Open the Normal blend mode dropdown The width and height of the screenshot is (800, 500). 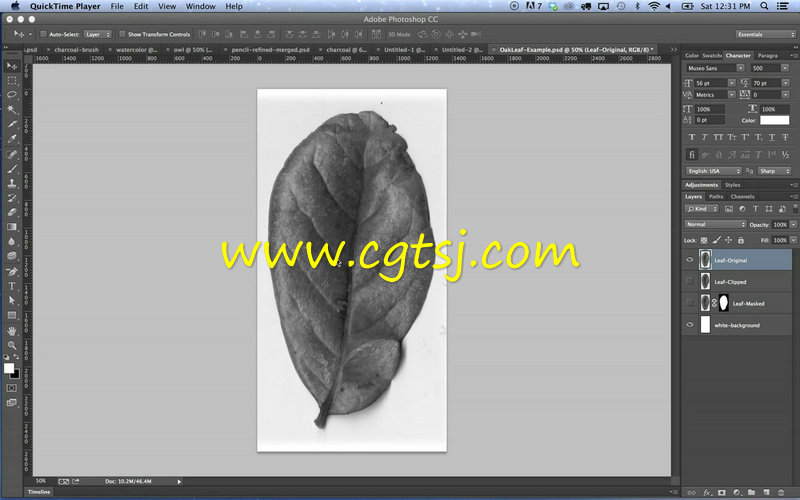point(715,224)
